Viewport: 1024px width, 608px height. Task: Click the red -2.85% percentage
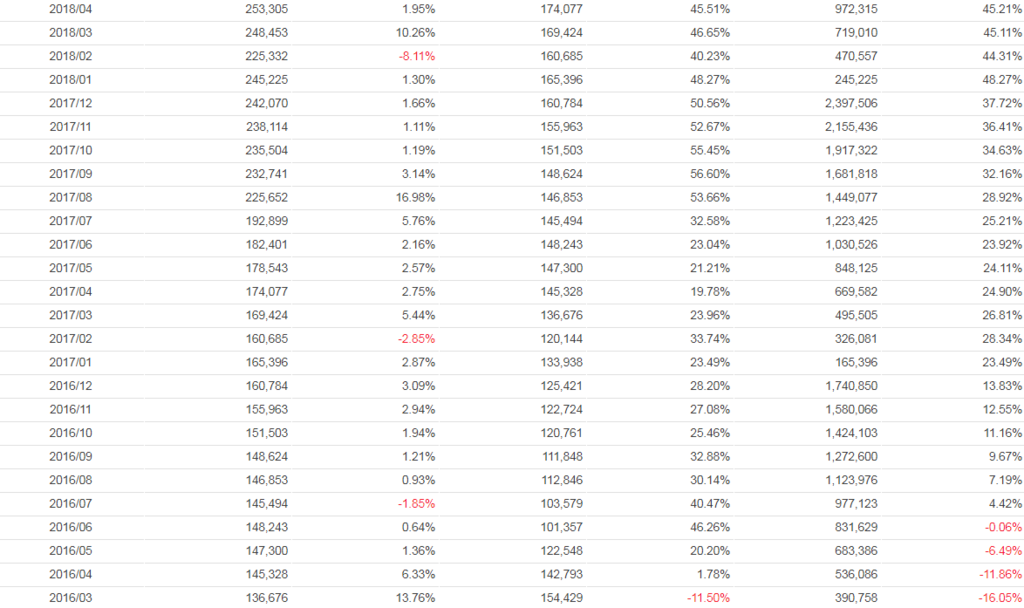(414, 339)
